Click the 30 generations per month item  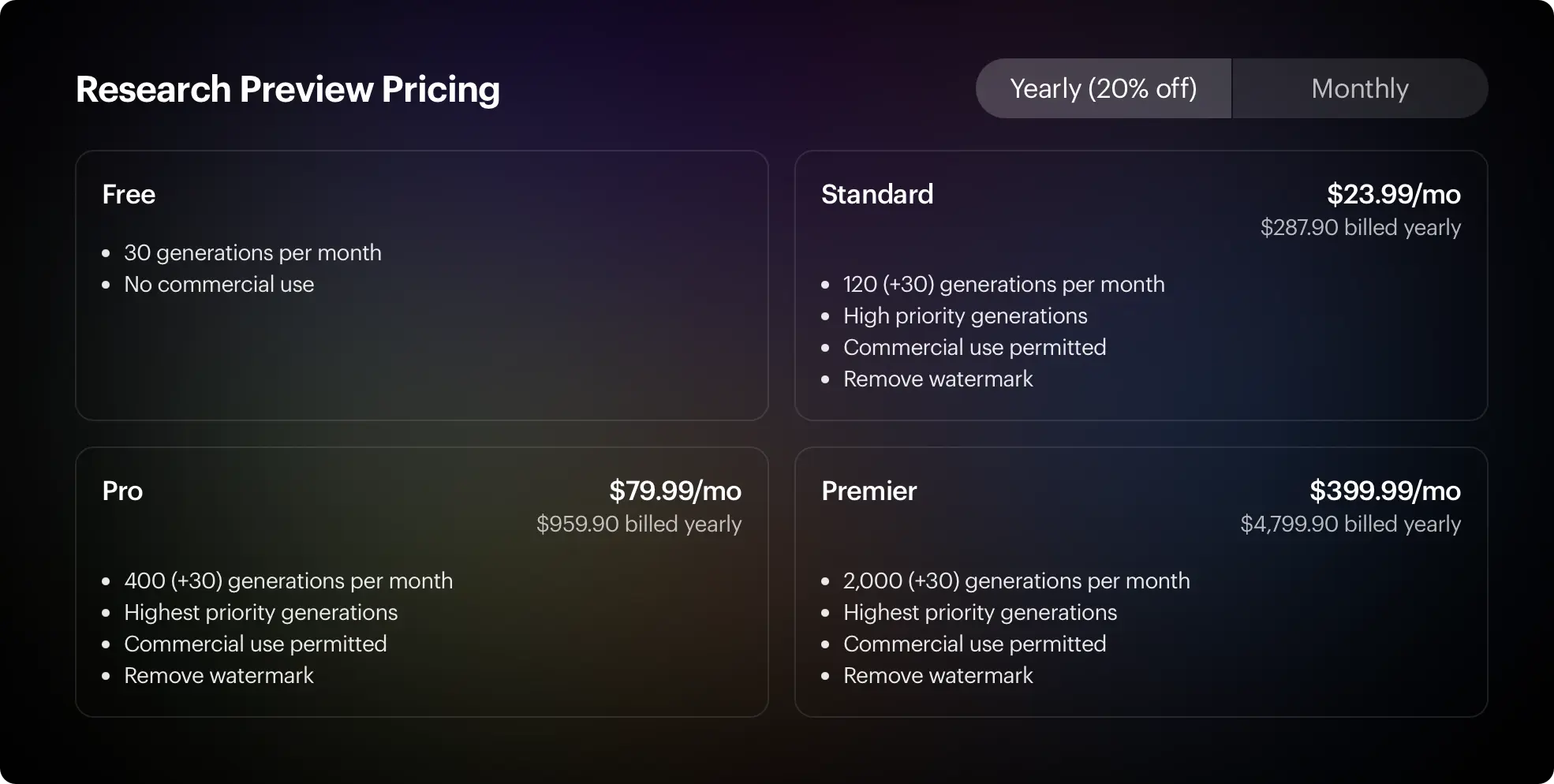(252, 252)
